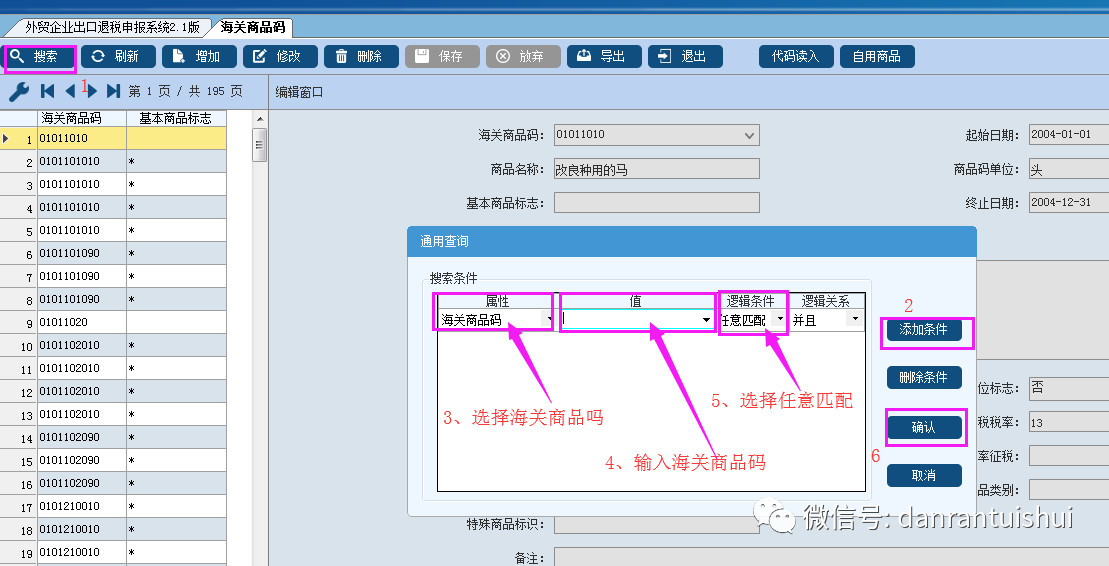The height and width of the screenshot is (566, 1109).
Task: Select row 1 with code 01011010
Action: 113,139
